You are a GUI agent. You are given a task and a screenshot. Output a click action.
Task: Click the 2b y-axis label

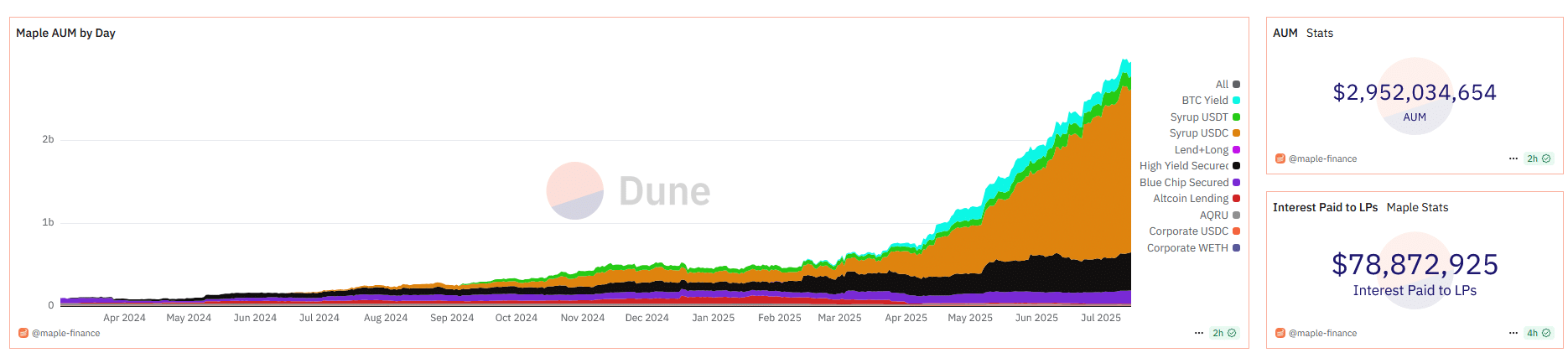coord(48,139)
